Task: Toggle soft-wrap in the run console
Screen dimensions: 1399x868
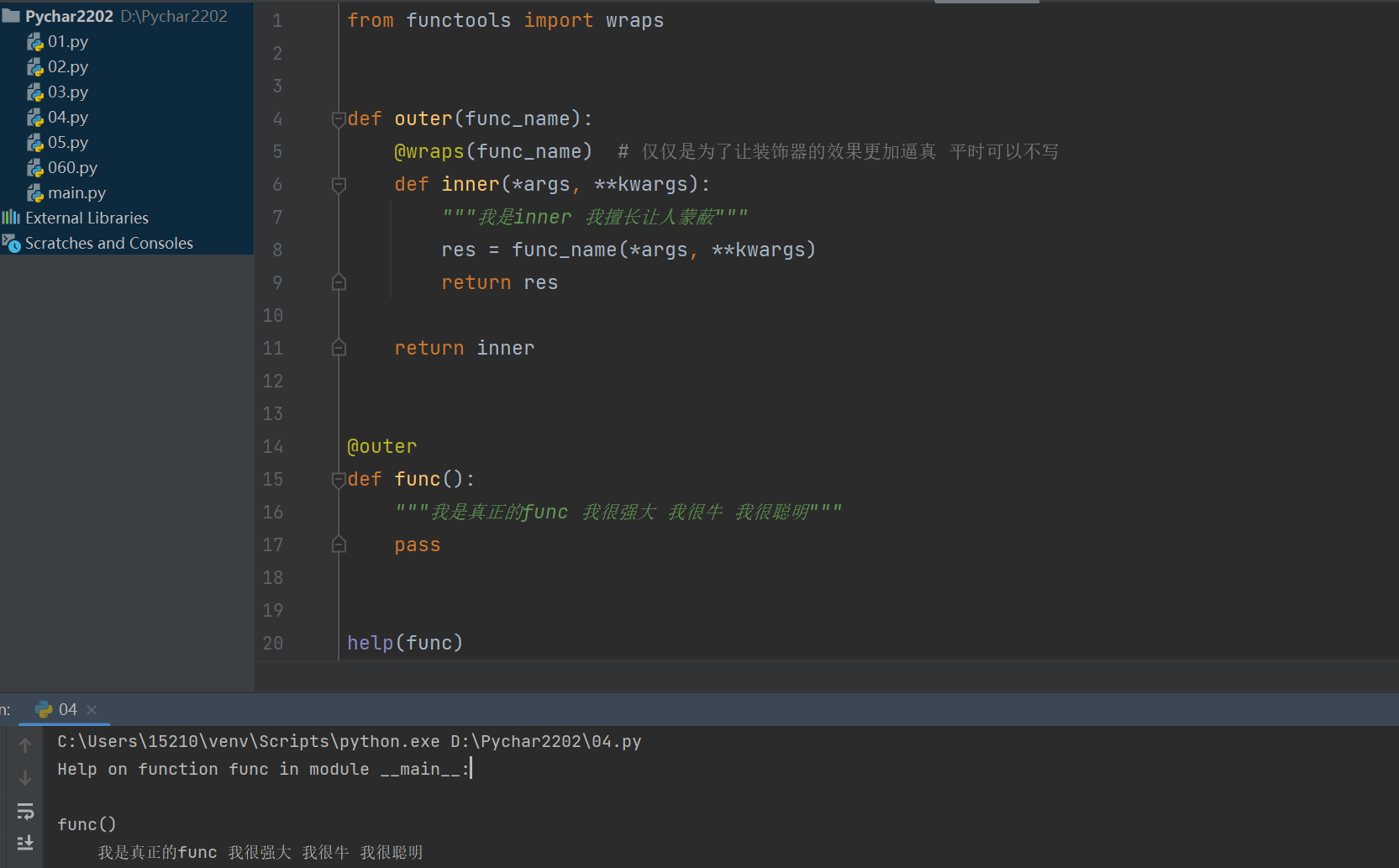Action: [x=25, y=811]
